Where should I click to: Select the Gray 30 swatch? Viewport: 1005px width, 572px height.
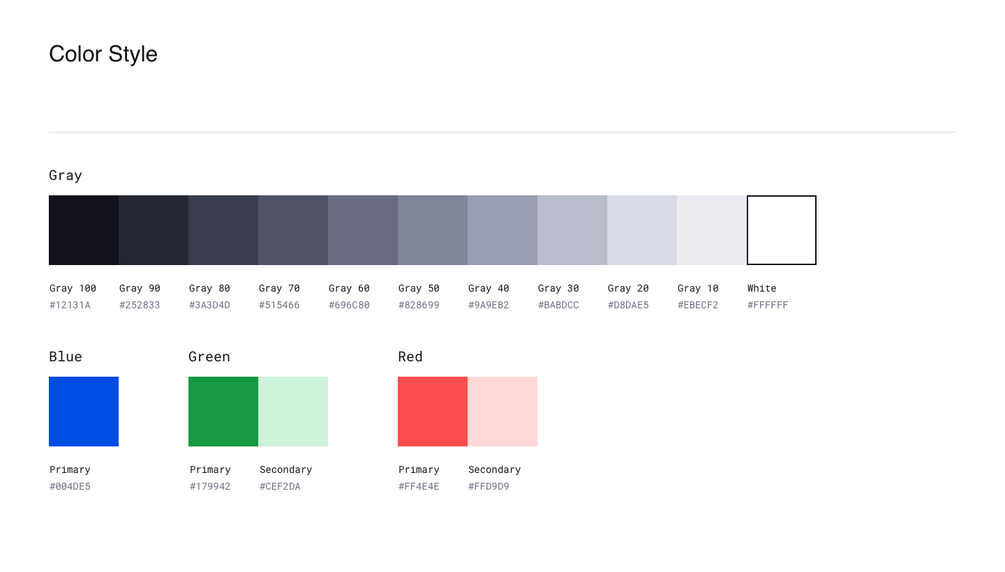572,230
